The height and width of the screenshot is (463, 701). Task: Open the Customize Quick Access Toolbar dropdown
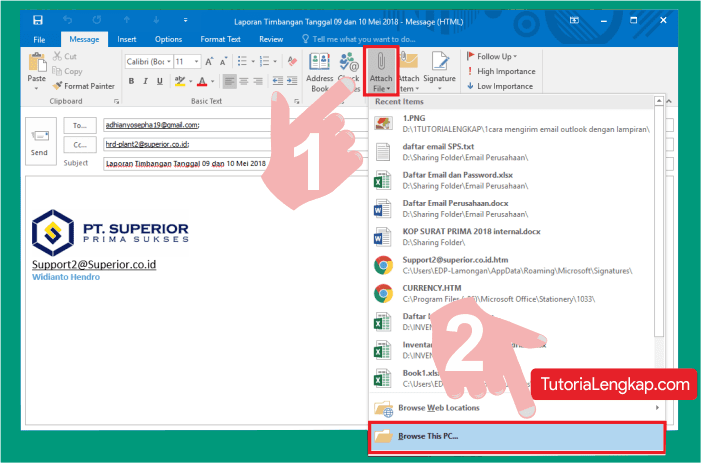click(x=185, y=20)
